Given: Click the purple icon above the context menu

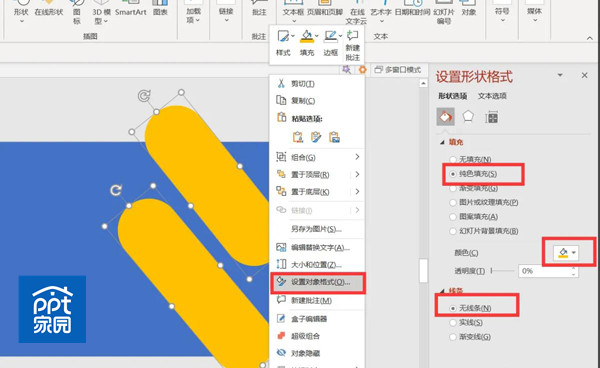Looking at the screenshot, I should click(x=346, y=69).
